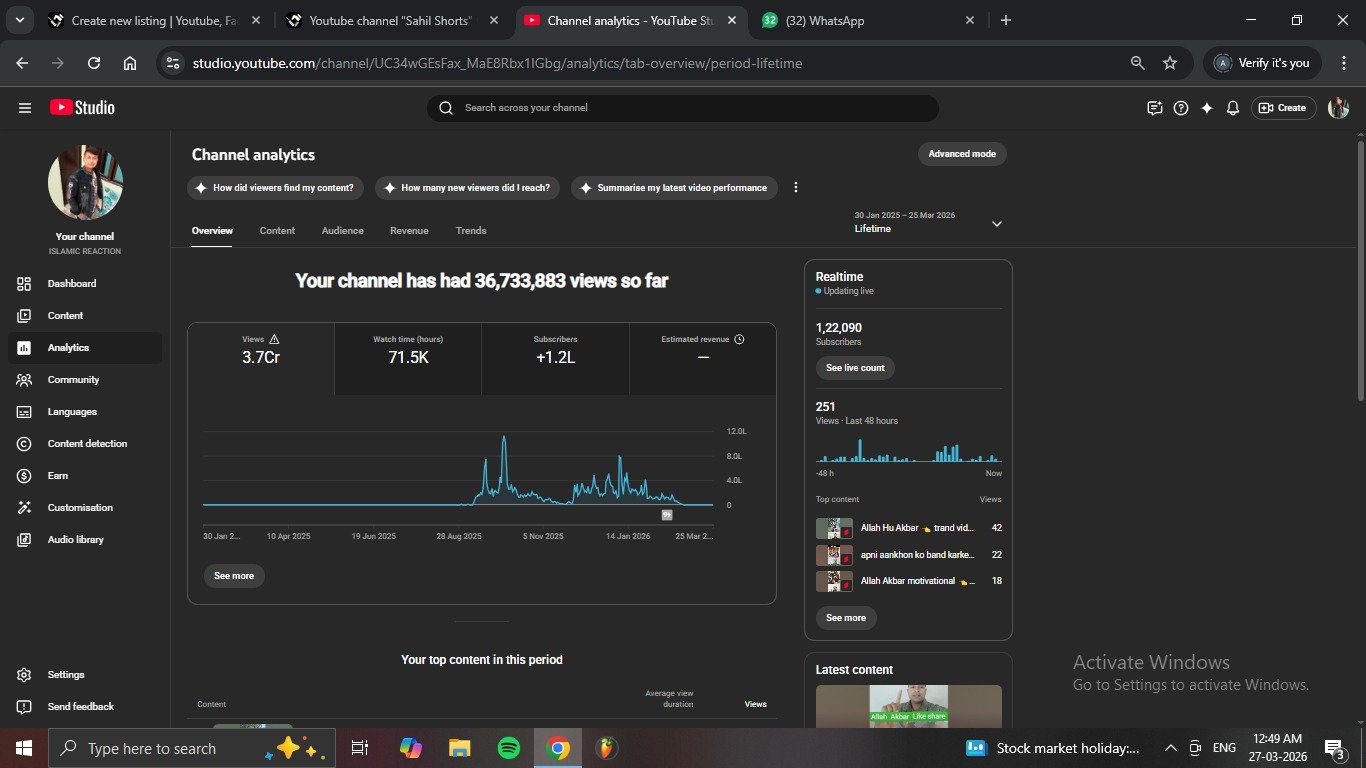This screenshot has width=1366, height=768.
Task: Click the three-dot menu beside suggestion chips
Action: (x=796, y=187)
